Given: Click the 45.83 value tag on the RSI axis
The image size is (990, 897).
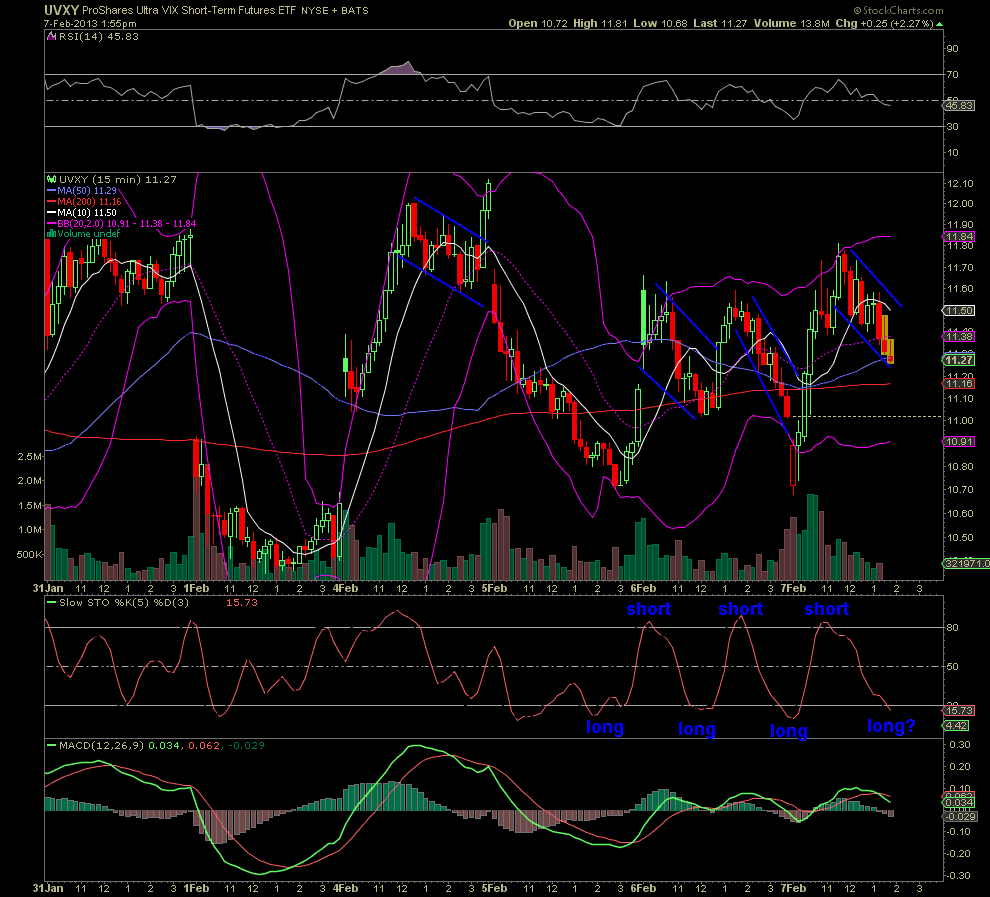Looking at the screenshot, I should (x=960, y=105).
